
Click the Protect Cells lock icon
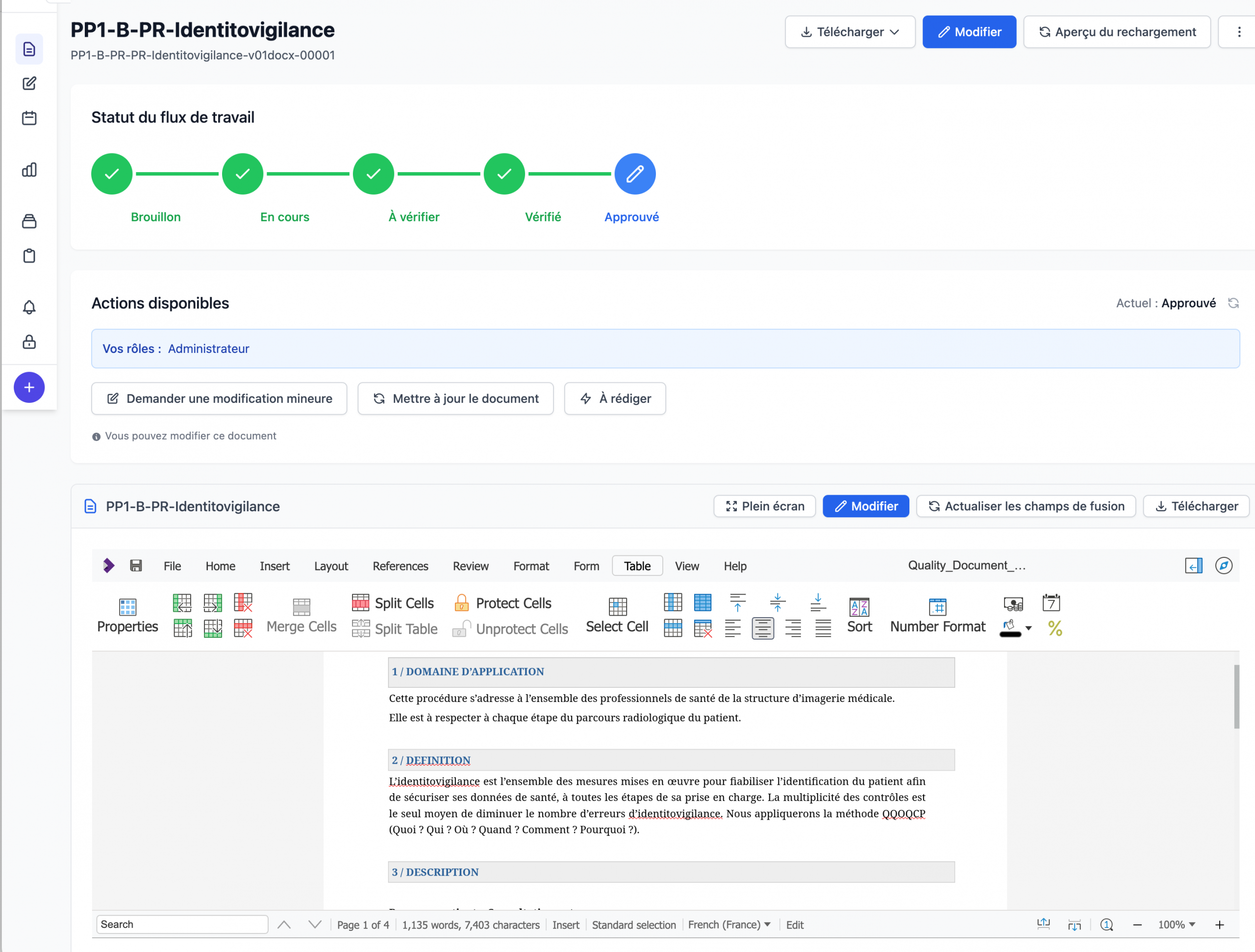pos(461,603)
